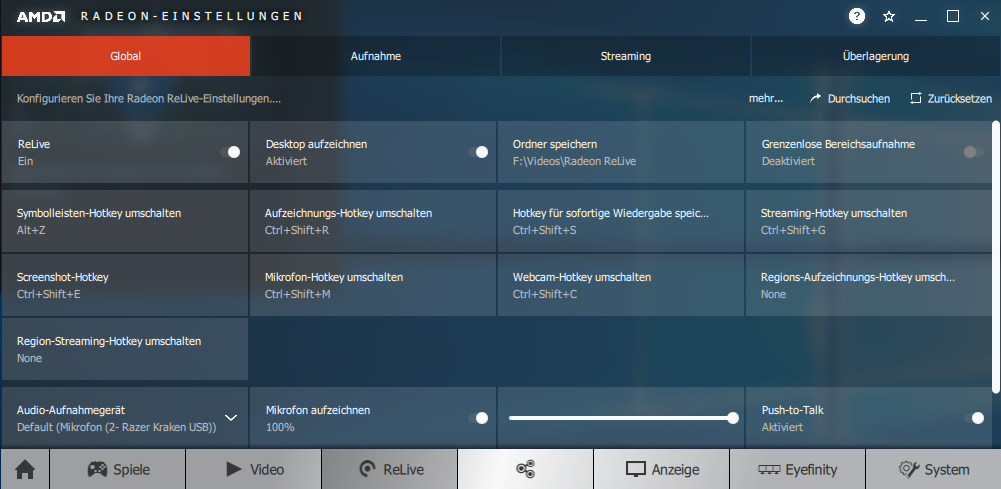Click the Zurücksetzen button
1001x489 pixels.
click(951, 98)
